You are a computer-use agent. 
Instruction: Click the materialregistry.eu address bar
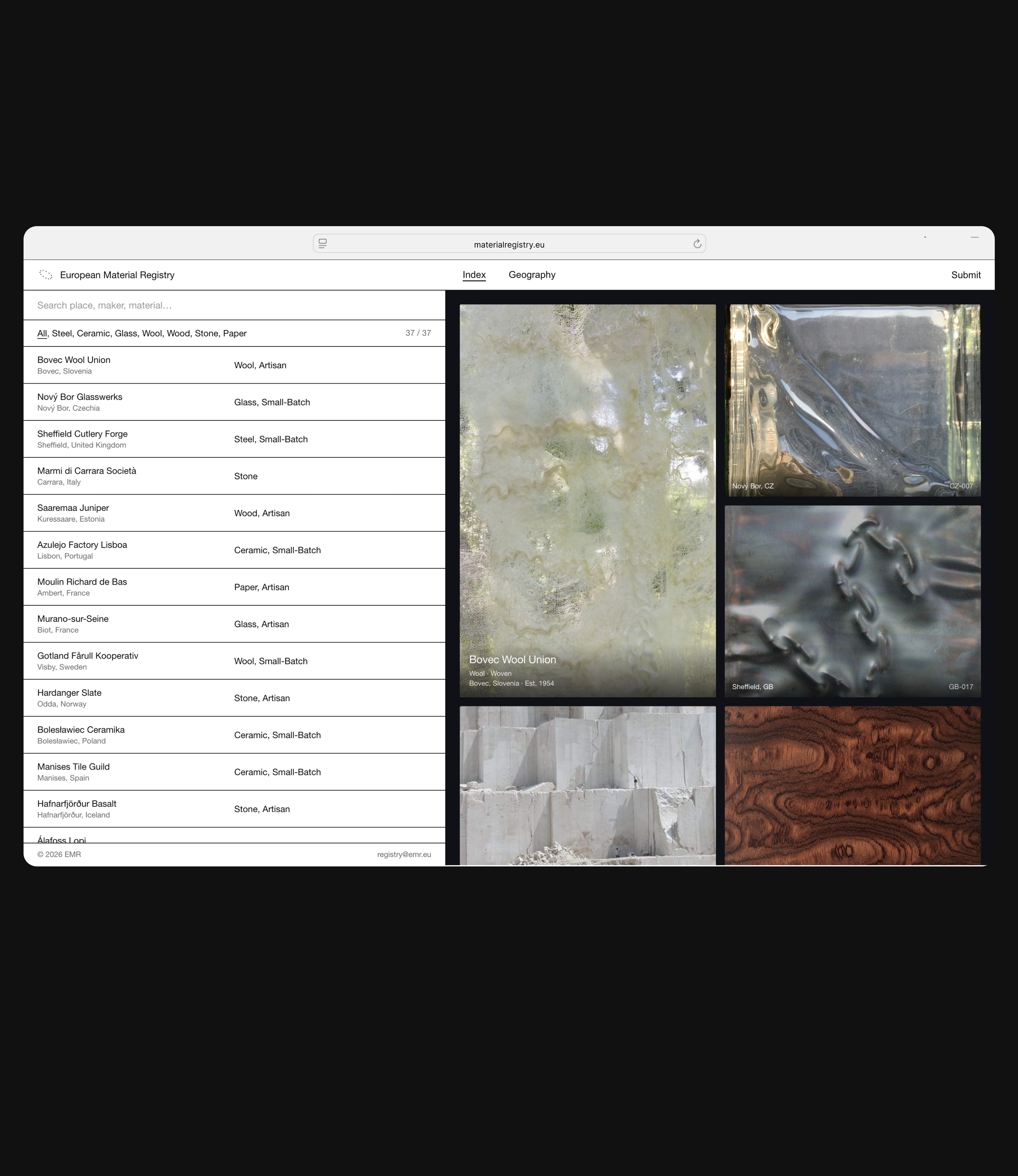(509, 244)
